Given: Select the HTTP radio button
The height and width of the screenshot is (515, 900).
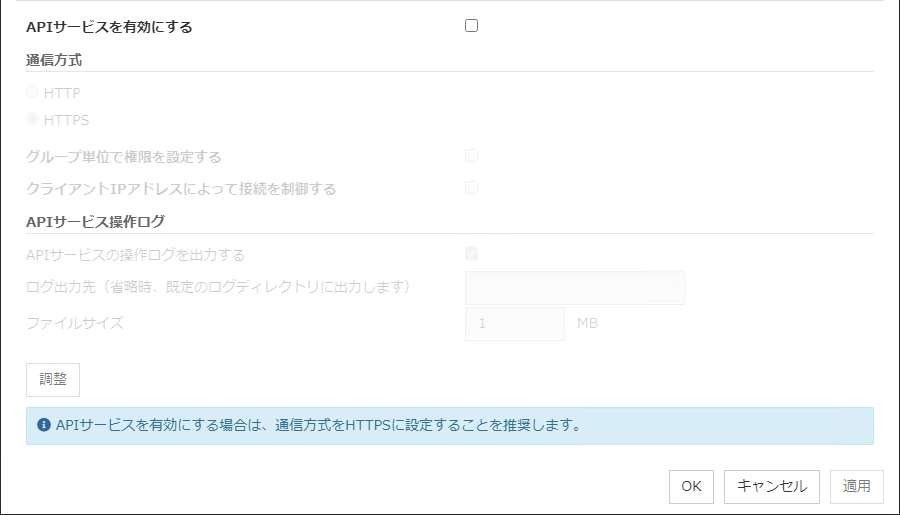Looking at the screenshot, I should coord(33,92).
